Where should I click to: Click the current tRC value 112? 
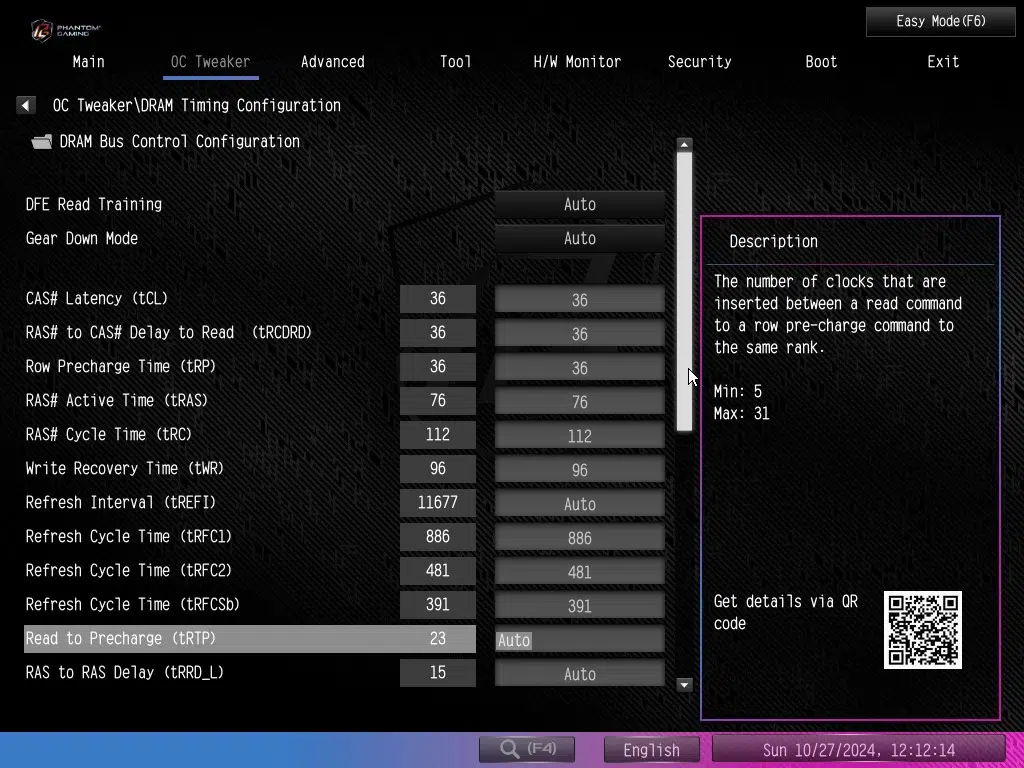438,434
